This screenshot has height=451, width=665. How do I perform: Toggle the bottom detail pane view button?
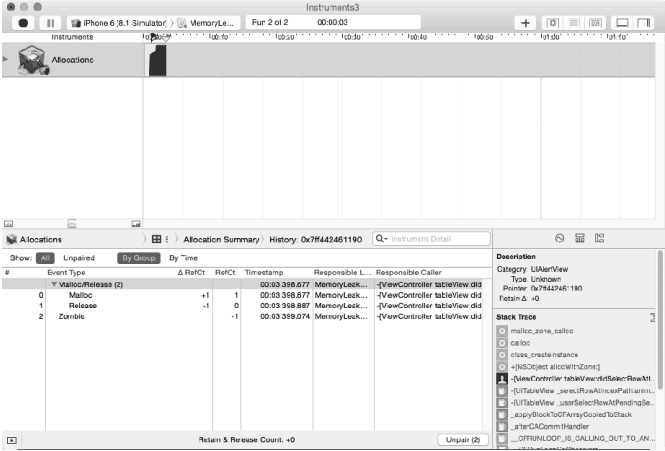click(x=620, y=22)
